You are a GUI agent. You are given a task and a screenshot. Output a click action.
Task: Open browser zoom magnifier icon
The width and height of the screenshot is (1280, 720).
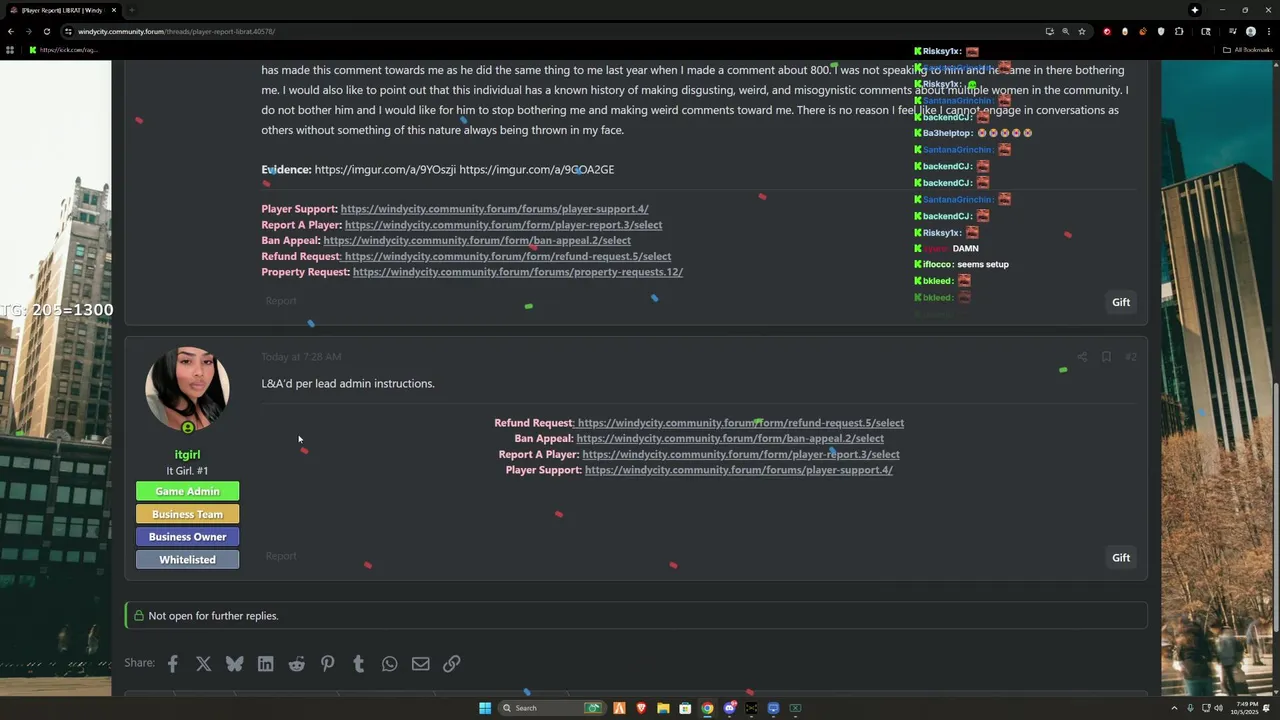(x=1065, y=31)
